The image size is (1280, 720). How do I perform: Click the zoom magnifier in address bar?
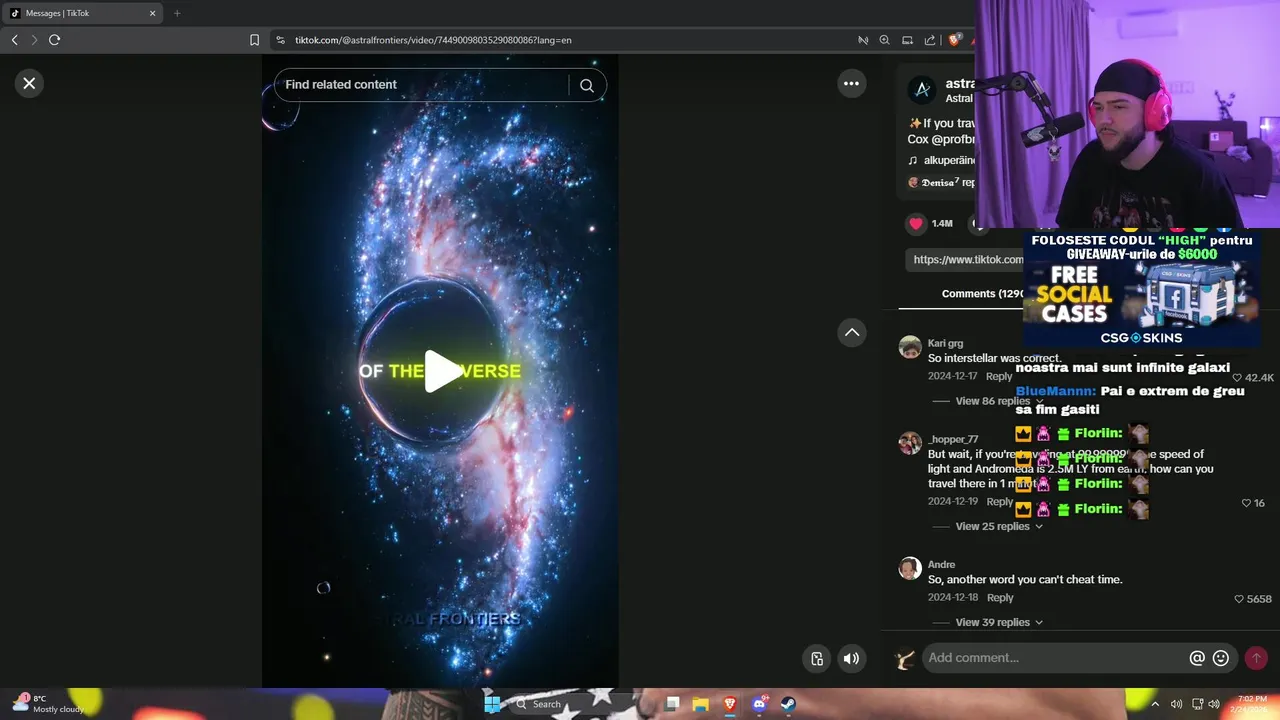pyautogui.click(x=884, y=40)
